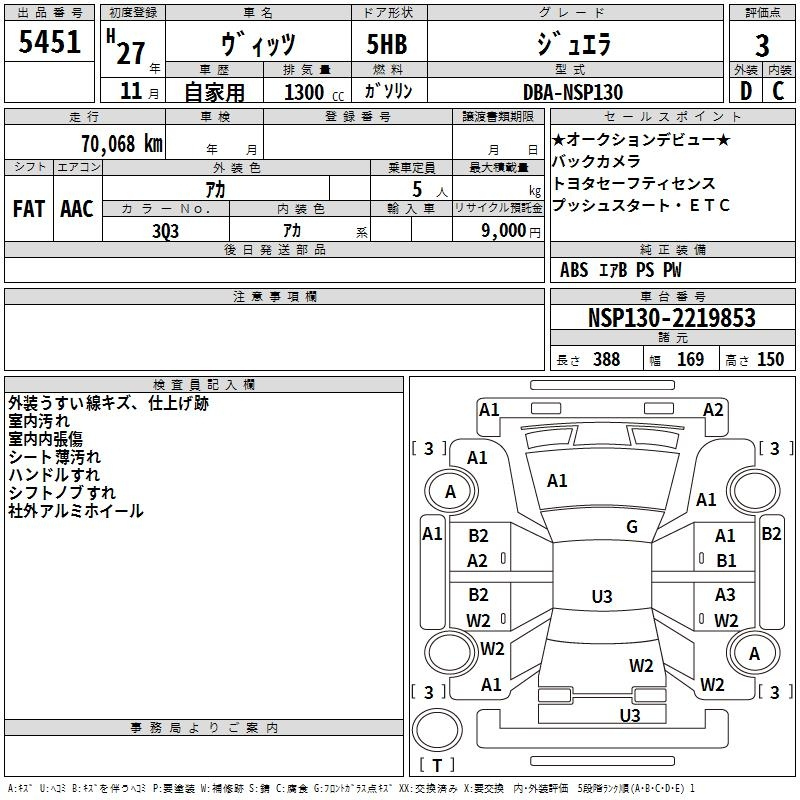Click recycle deposit 9,000円
The width and height of the screenshot is (800, 800).
point(511,231)
